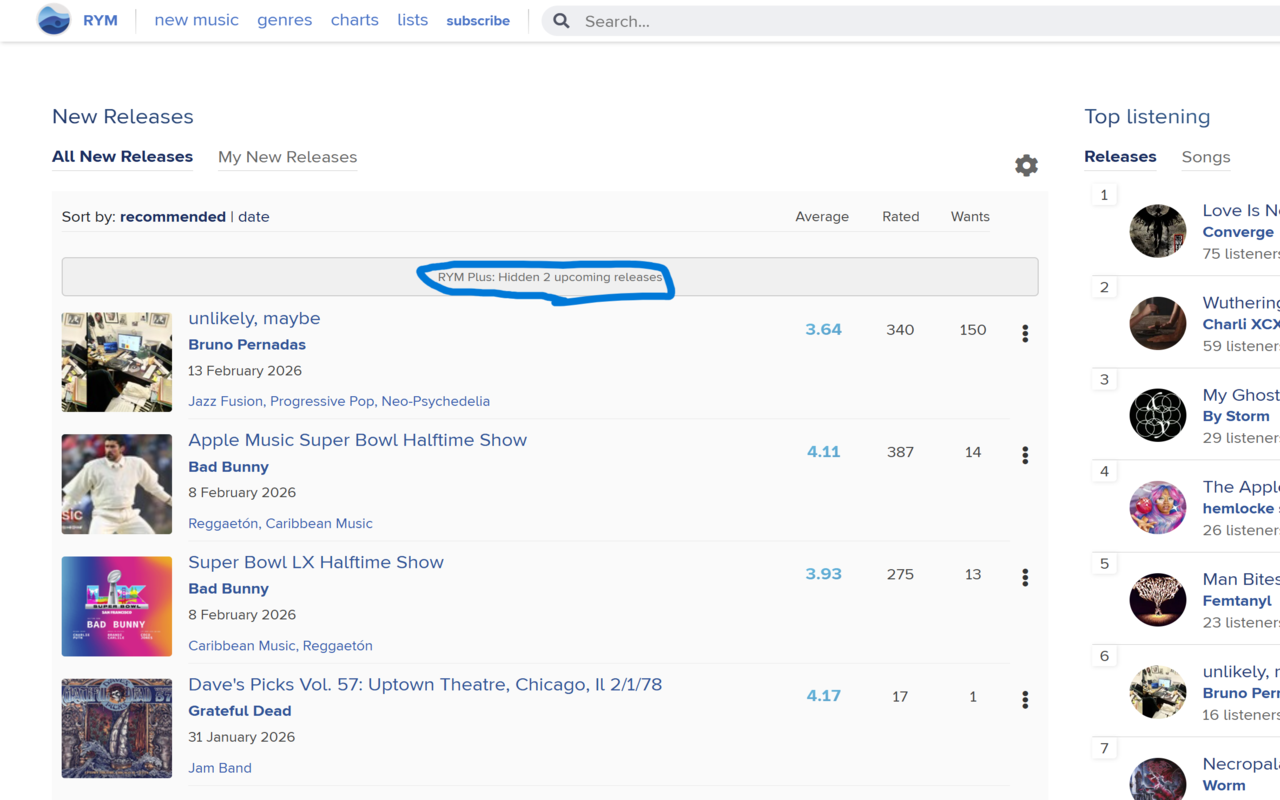
Task: Click the RYM wave logo icon
Action: 54,20
